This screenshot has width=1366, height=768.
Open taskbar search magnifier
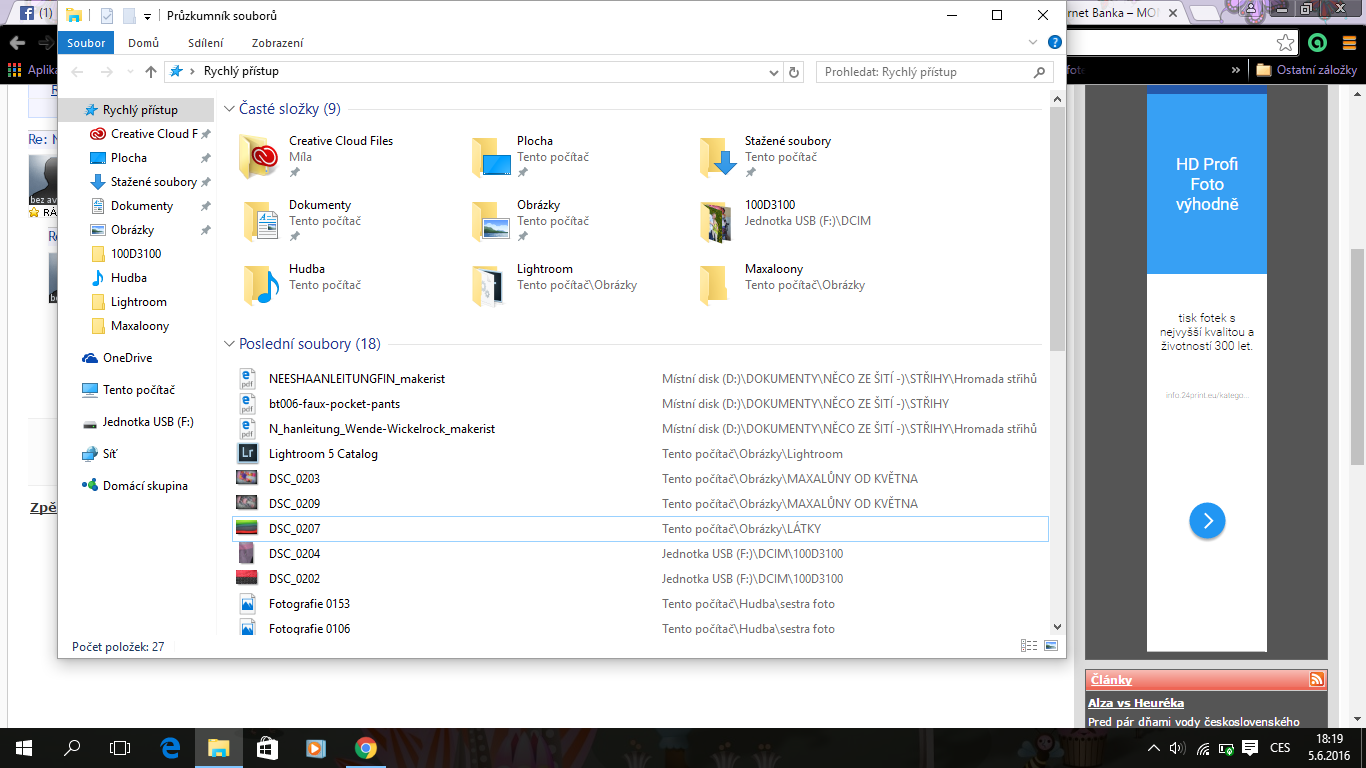coord(72,747)
